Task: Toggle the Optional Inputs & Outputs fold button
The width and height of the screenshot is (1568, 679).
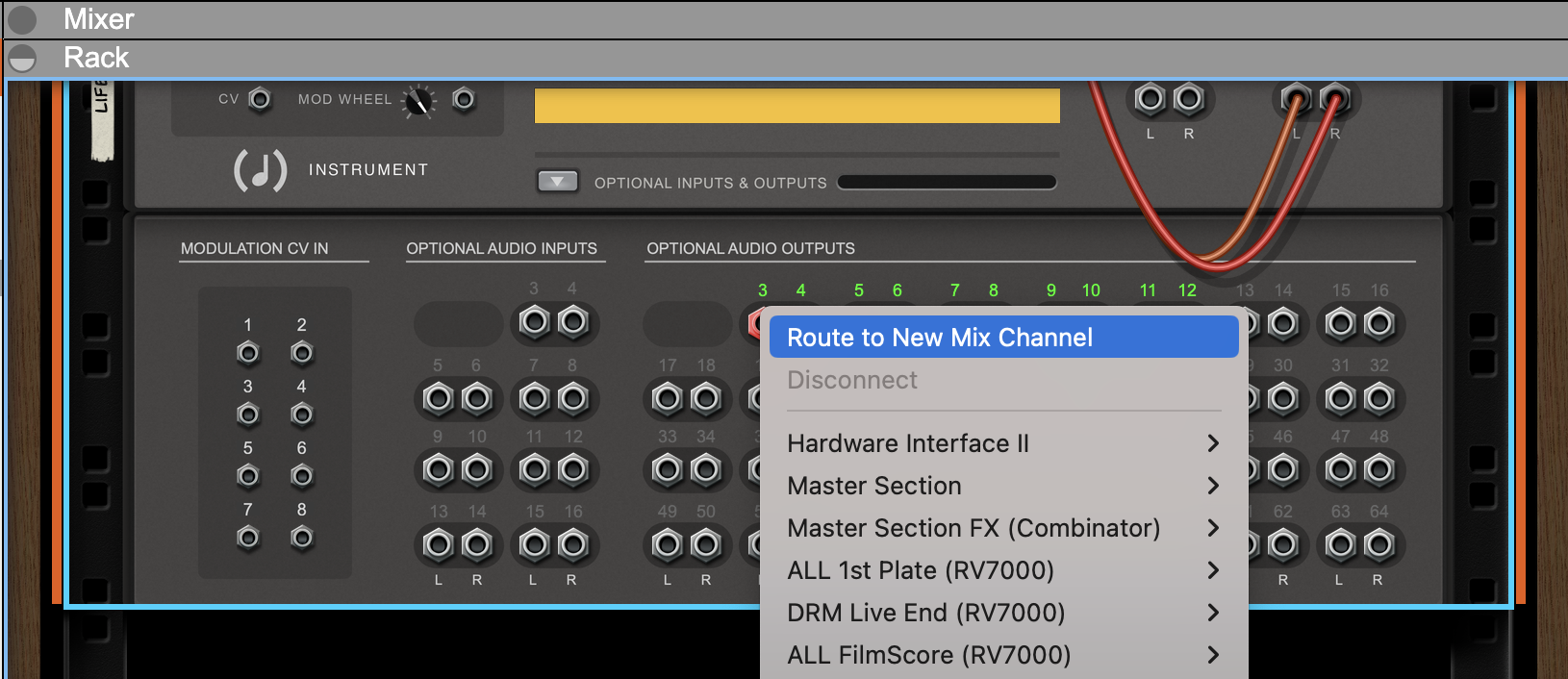Action: click(x=557, y=182)
